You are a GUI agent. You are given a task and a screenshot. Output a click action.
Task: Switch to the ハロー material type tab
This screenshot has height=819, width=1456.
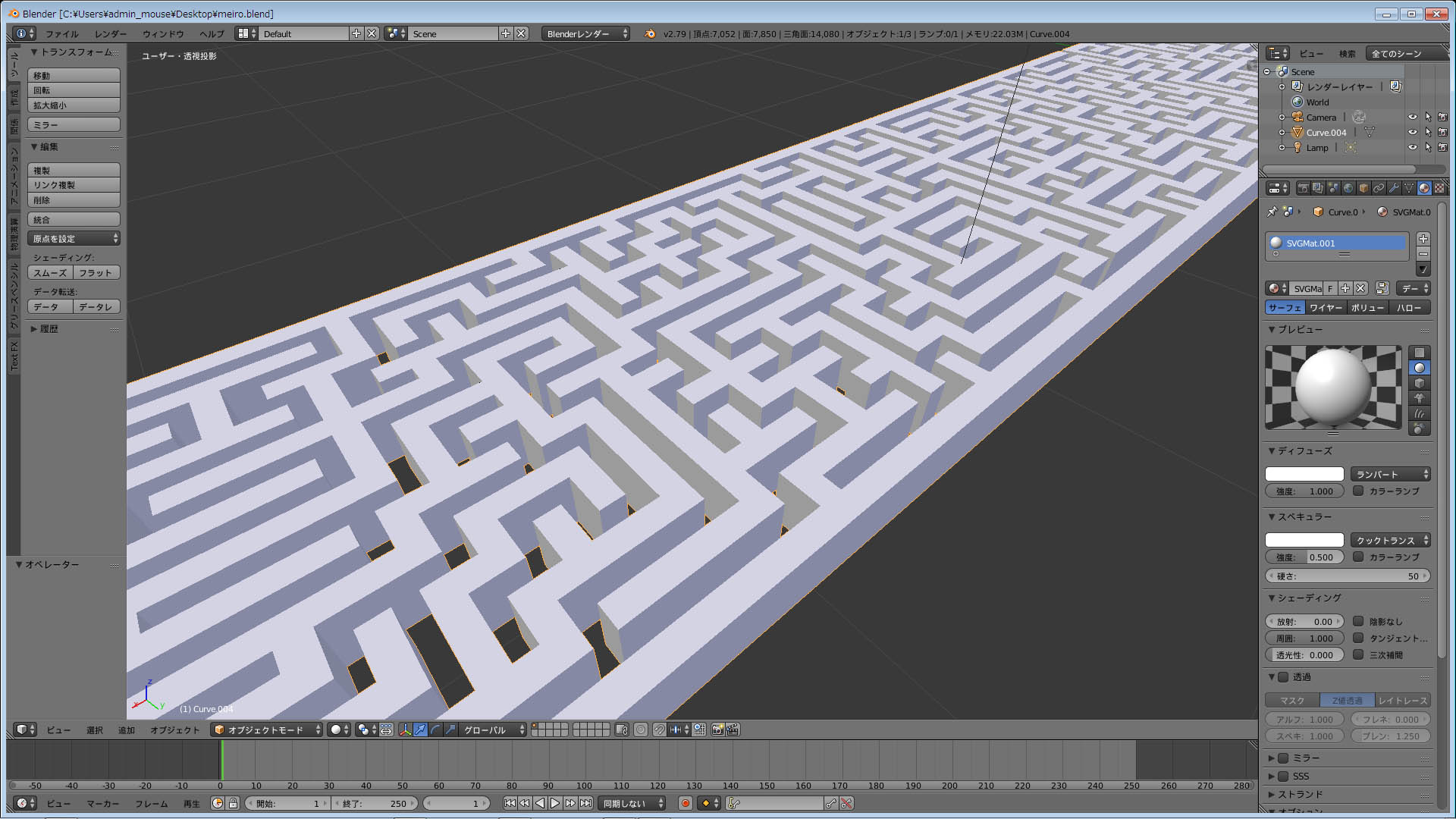[x=1409, y=307]
